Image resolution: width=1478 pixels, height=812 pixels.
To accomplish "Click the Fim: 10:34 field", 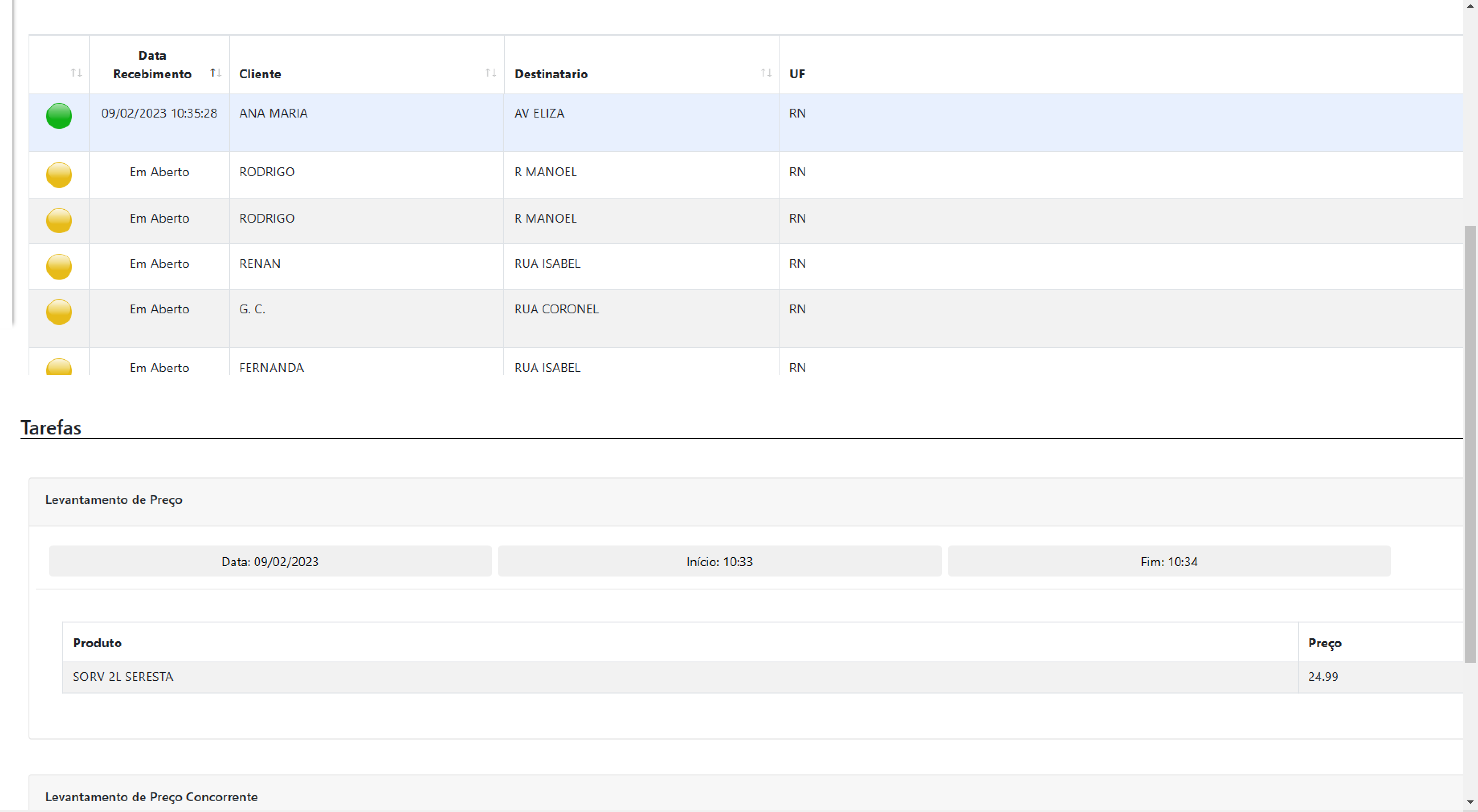I will (1168, 562).
